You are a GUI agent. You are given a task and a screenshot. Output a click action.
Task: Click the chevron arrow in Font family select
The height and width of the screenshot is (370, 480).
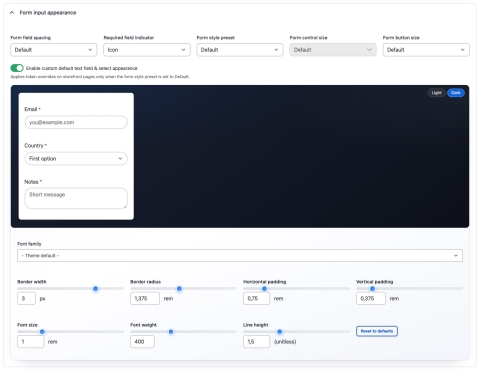pyautogui.click(x=456, y=256)
